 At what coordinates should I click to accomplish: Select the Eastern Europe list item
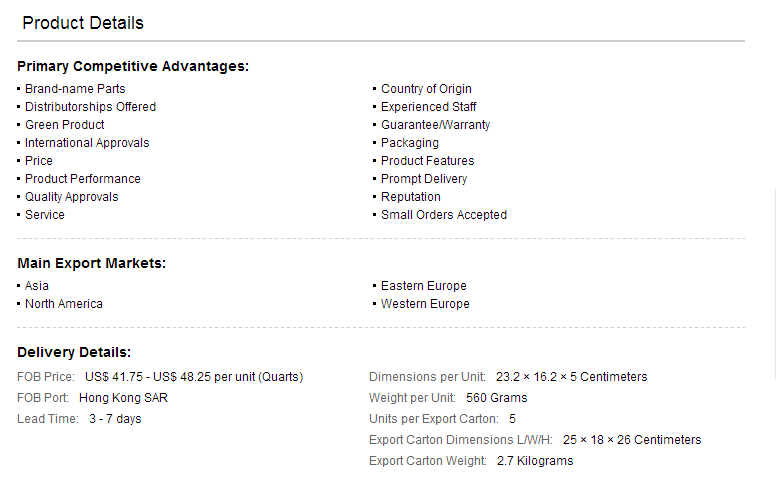coord(424,286)
